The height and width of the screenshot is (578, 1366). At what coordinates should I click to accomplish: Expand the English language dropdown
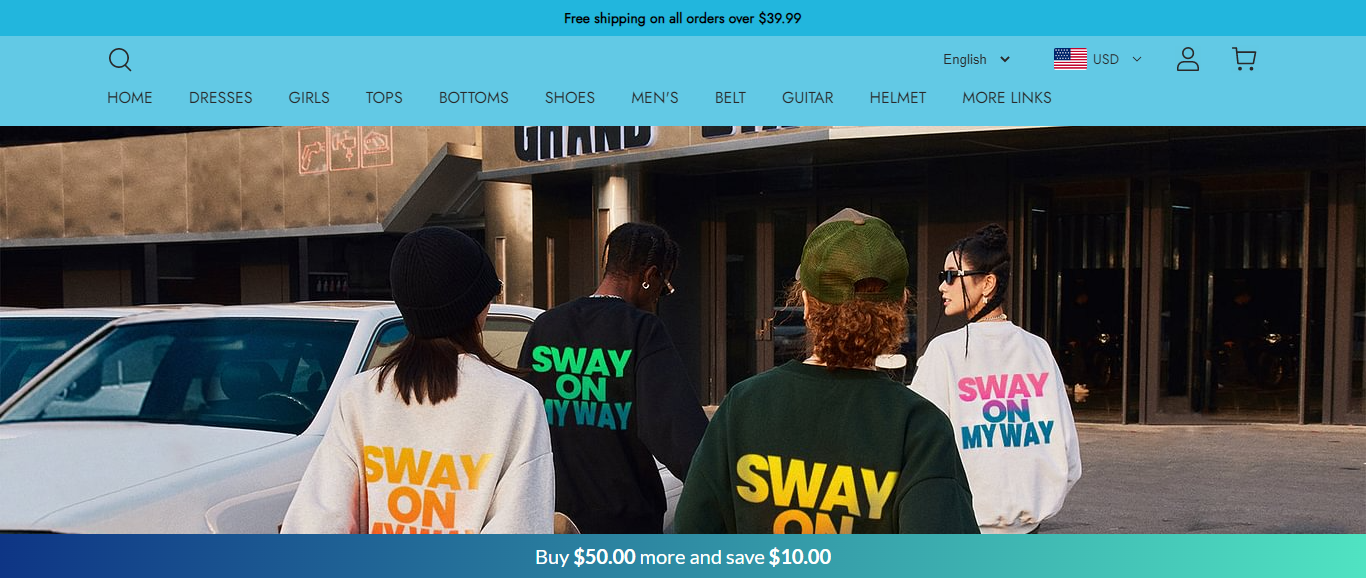point(977,59)
